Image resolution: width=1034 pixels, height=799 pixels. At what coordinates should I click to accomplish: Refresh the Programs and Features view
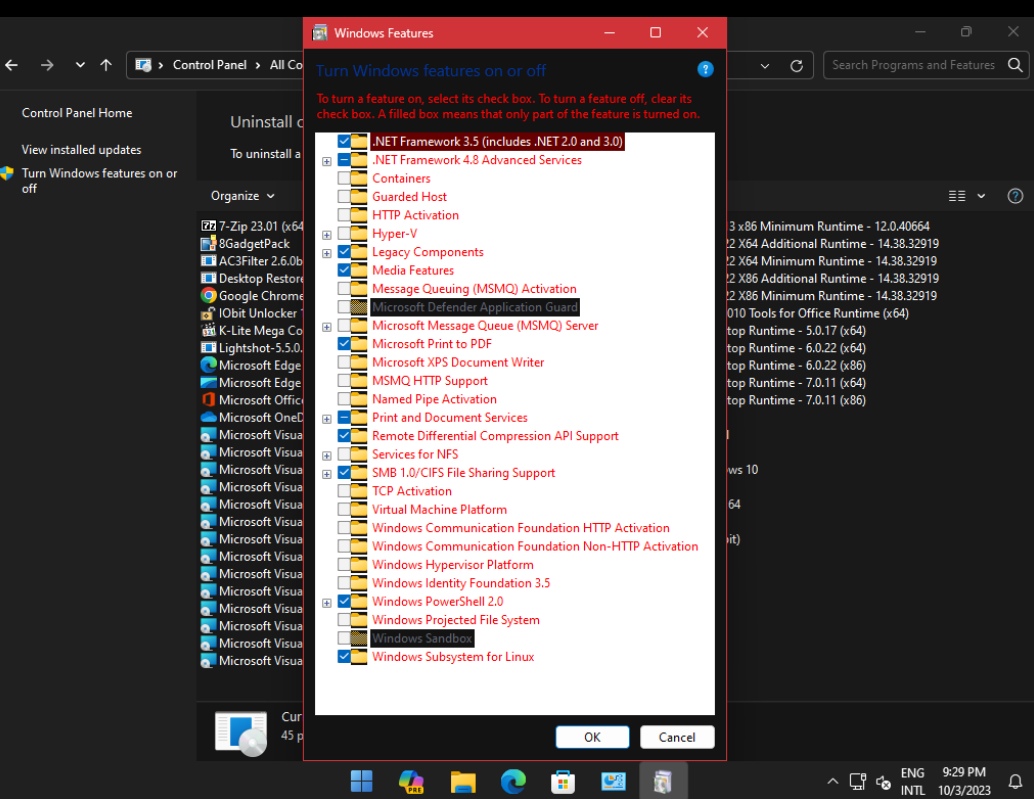click(x=797, y=65)
